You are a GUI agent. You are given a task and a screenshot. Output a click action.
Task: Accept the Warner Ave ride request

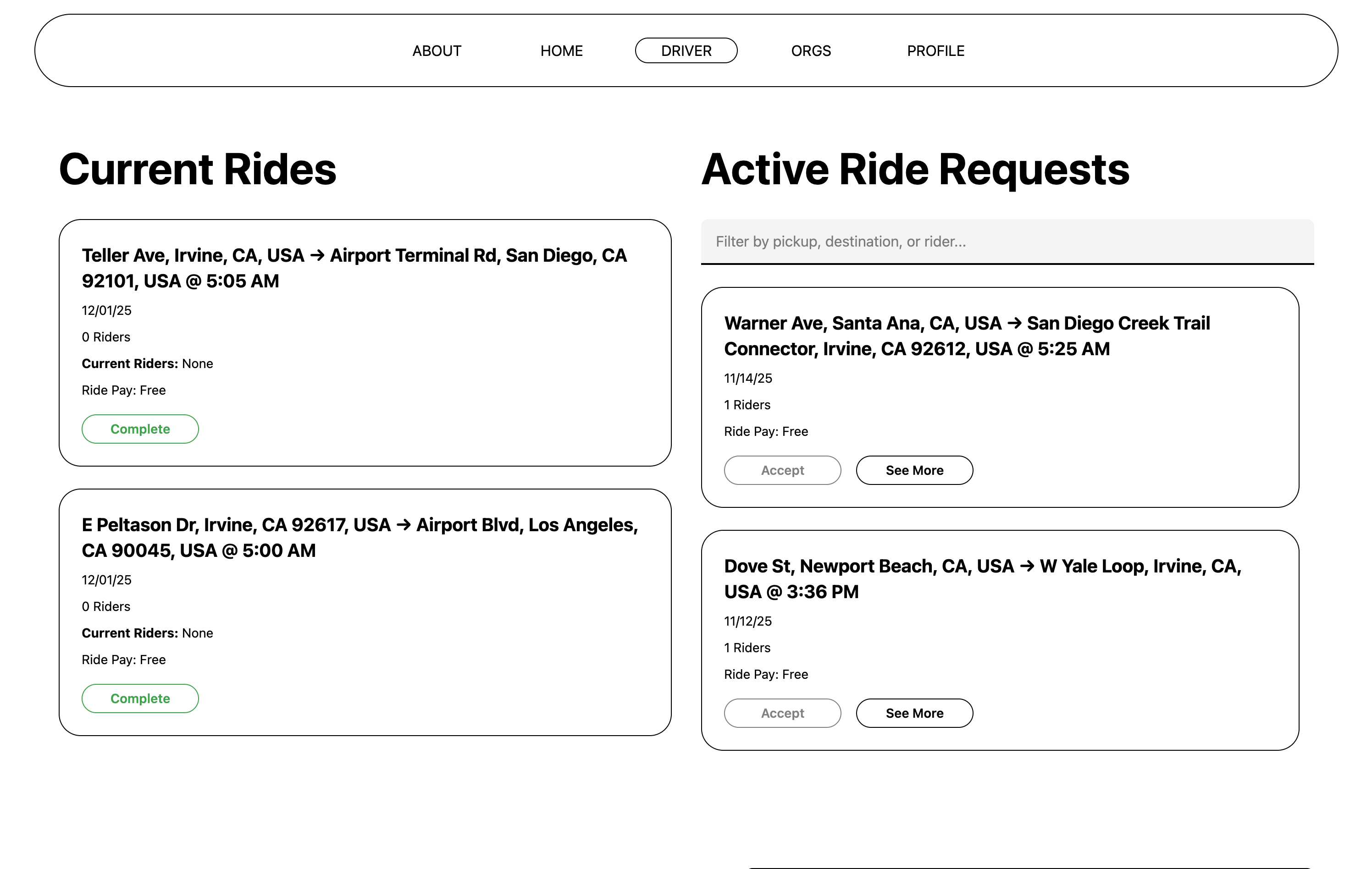782,470
